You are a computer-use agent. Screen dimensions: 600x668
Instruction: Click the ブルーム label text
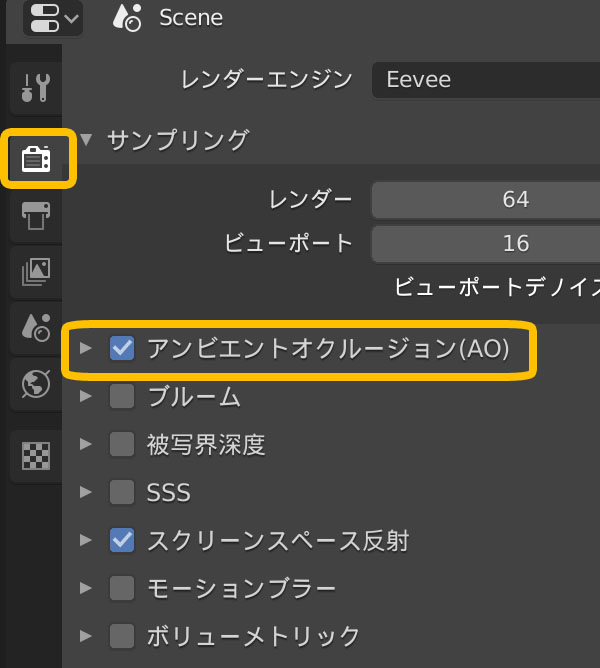[x=194, y=396]
